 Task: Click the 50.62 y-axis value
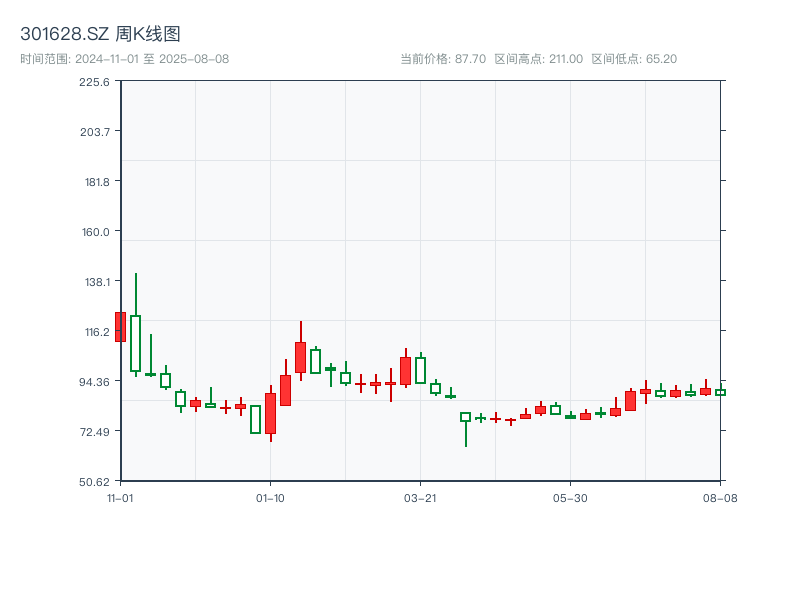[x=96, y=480]
